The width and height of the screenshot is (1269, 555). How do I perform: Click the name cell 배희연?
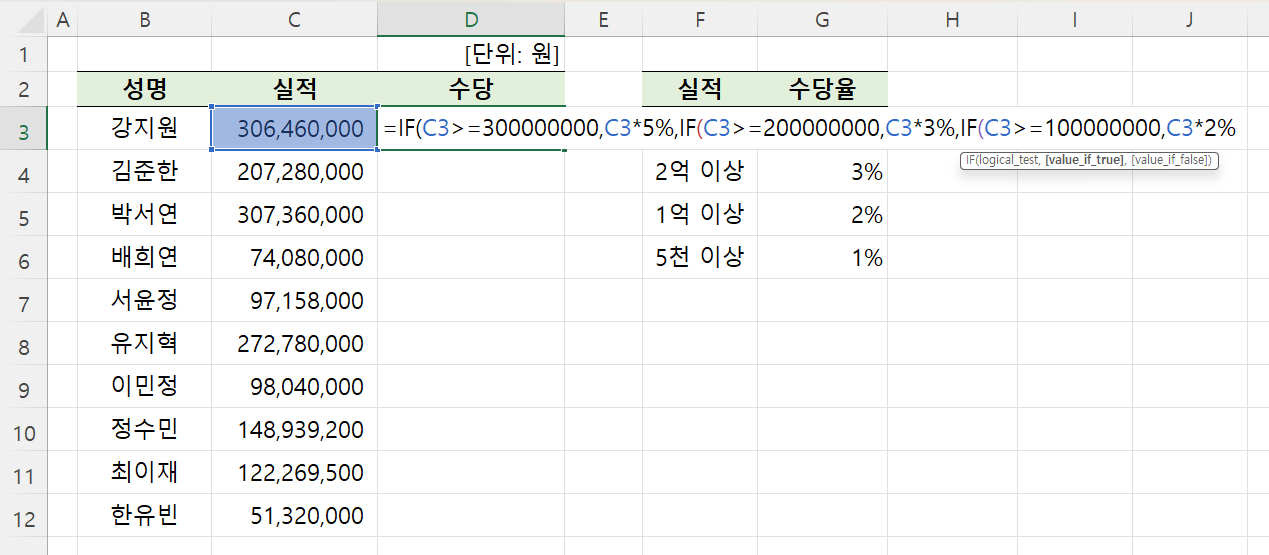[144, 258]
